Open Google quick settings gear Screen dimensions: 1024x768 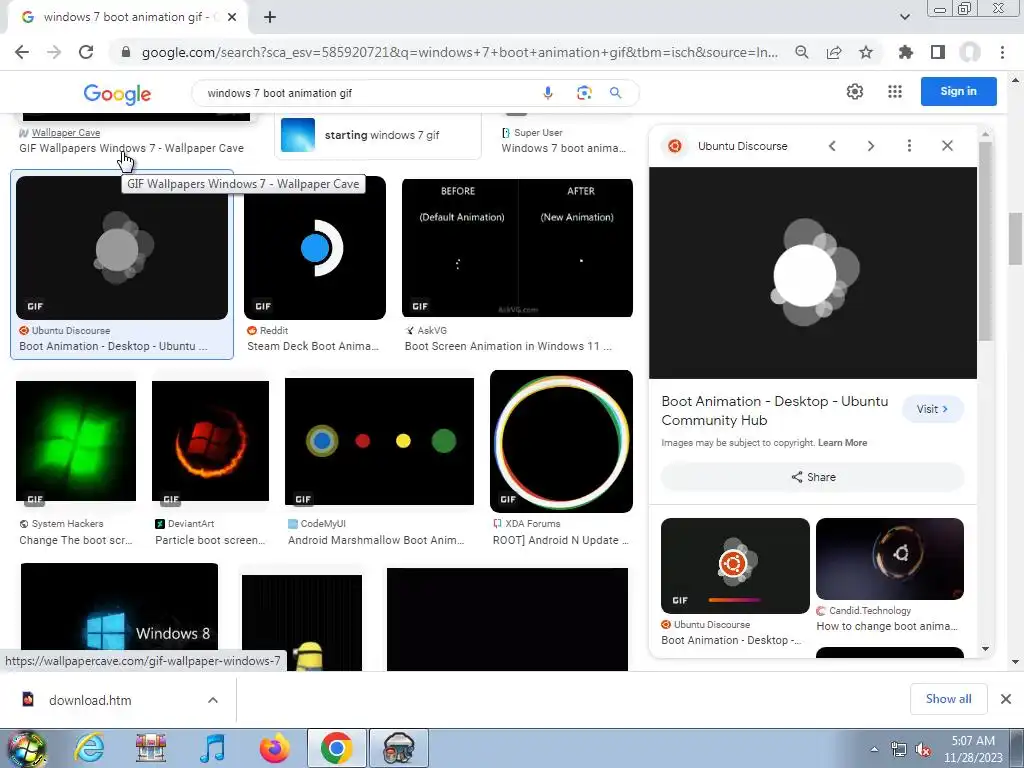point(855,91)
